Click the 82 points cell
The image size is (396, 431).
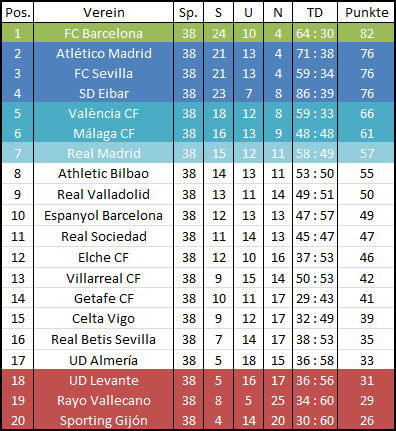[x=366, y=33]
